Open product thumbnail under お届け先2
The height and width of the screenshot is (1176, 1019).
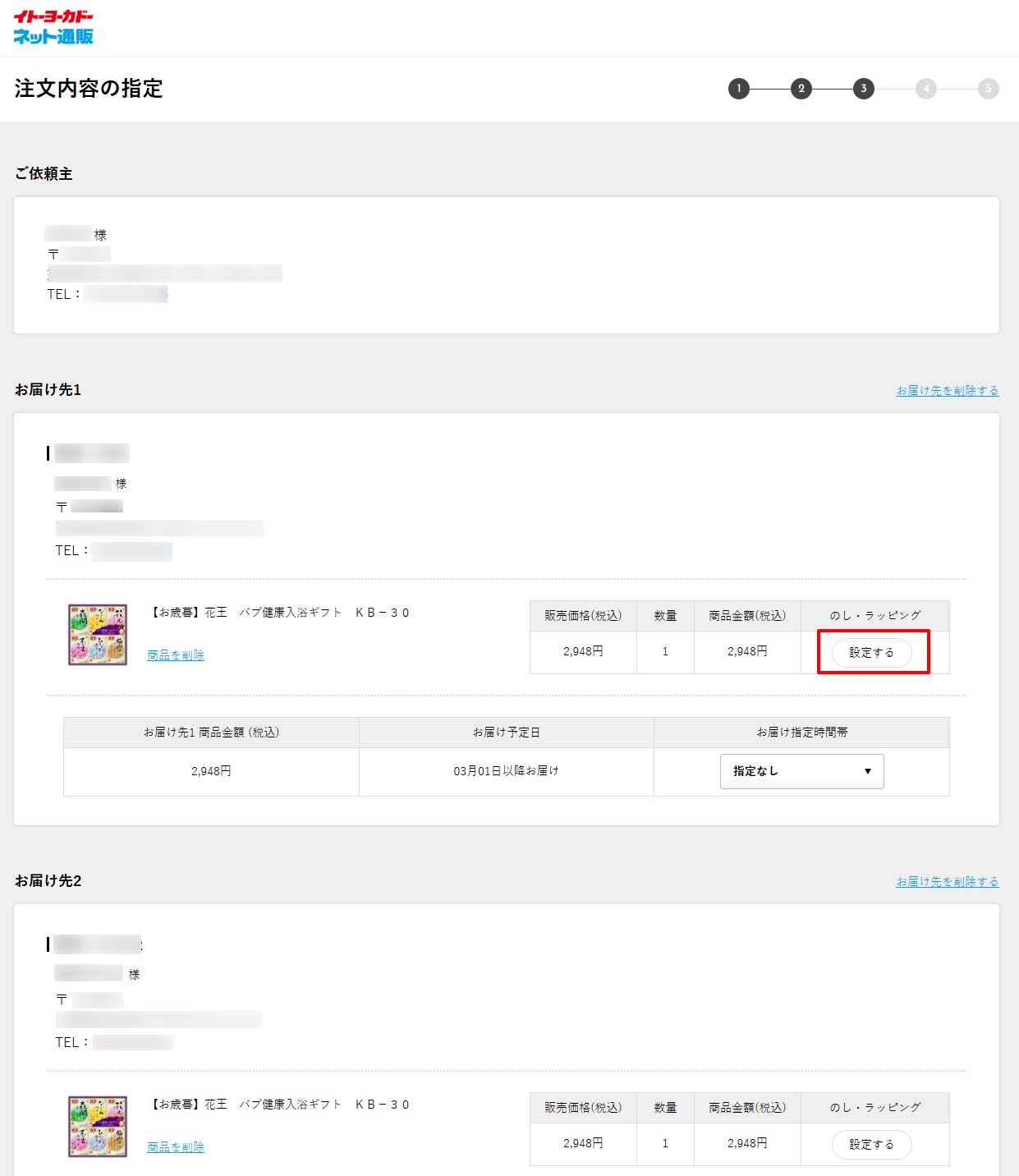(98, 1126)
